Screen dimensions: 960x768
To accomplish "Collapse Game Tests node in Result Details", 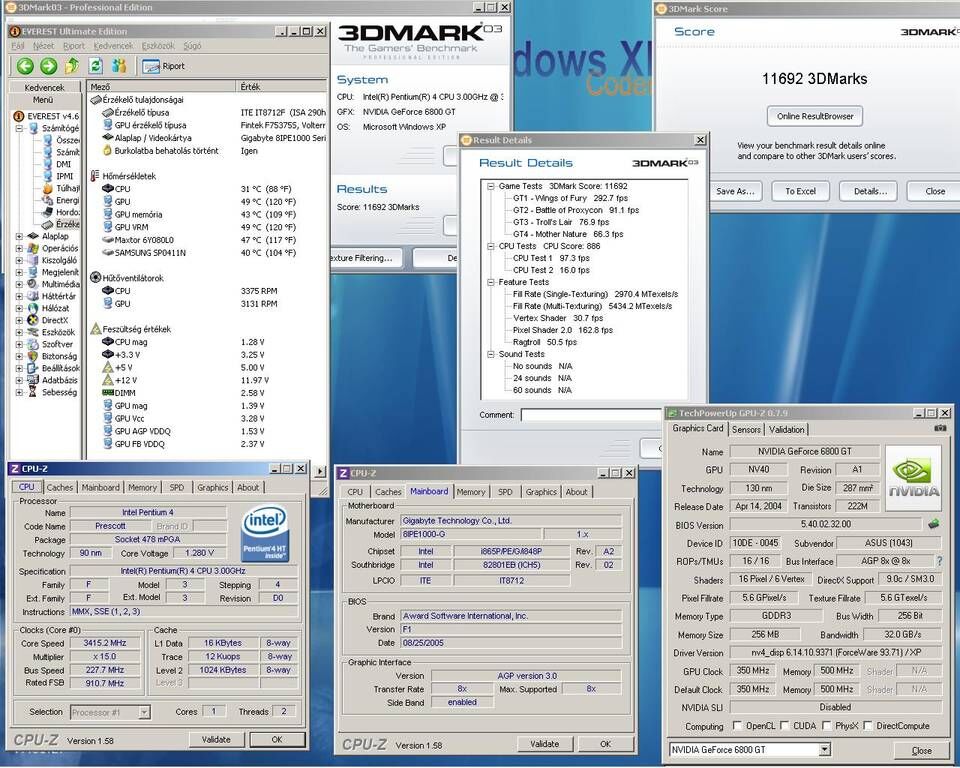I will [x=490, y=186].
